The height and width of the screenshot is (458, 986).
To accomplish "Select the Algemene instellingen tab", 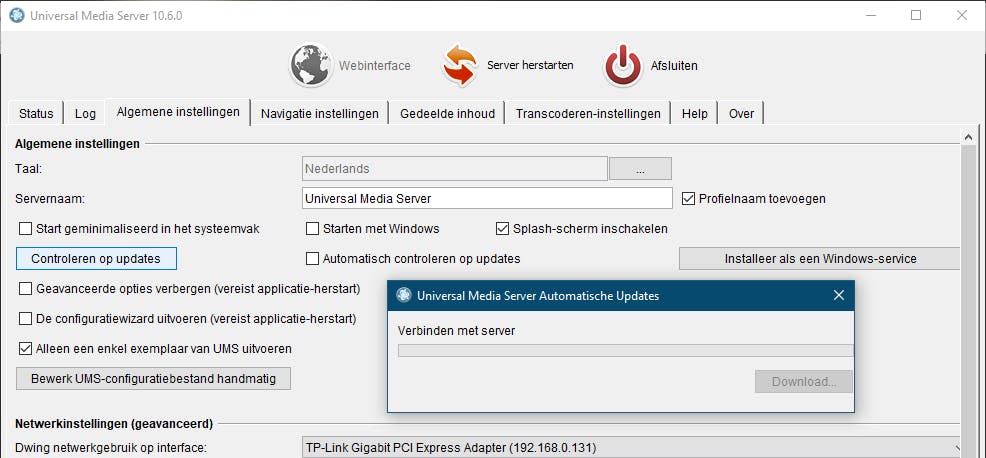I will click(178, 112).
